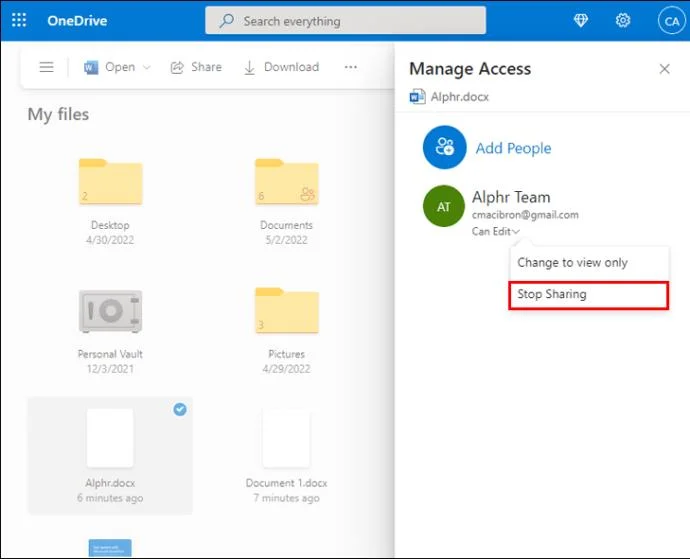
Task: Open the Documents shared folder
Action: 286,181
